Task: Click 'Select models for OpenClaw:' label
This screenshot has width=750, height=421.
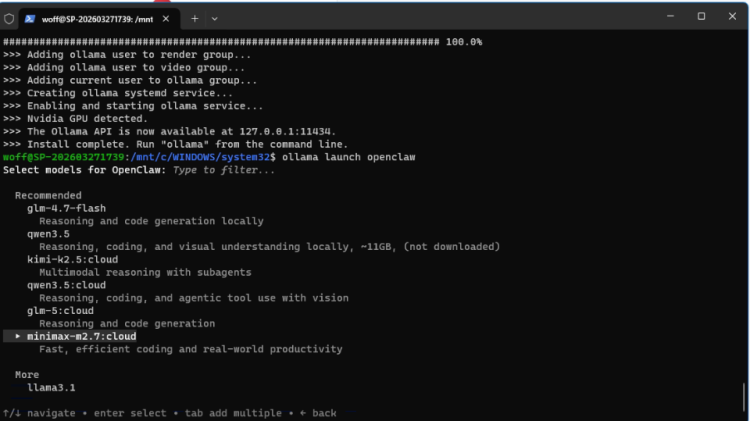Action: pos(84,170)
